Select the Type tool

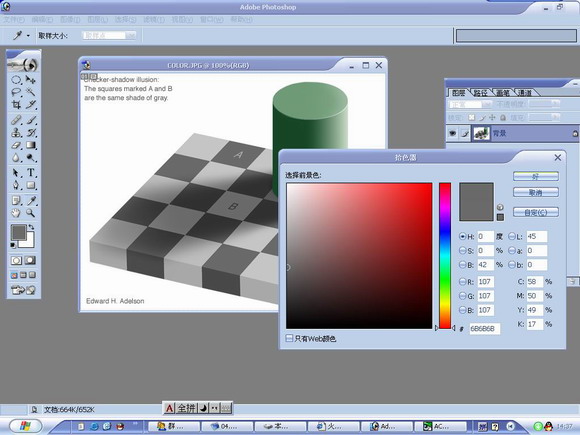pos(31,173)
